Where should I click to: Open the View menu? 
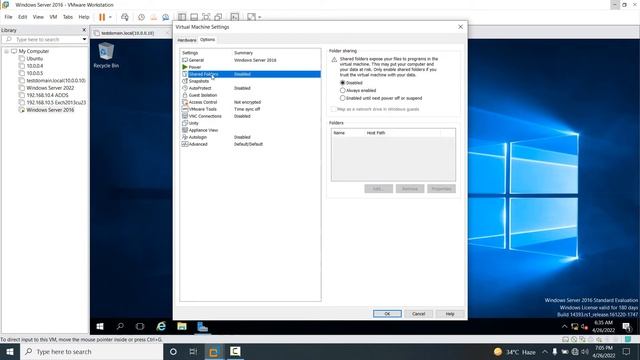coord(38,17)
